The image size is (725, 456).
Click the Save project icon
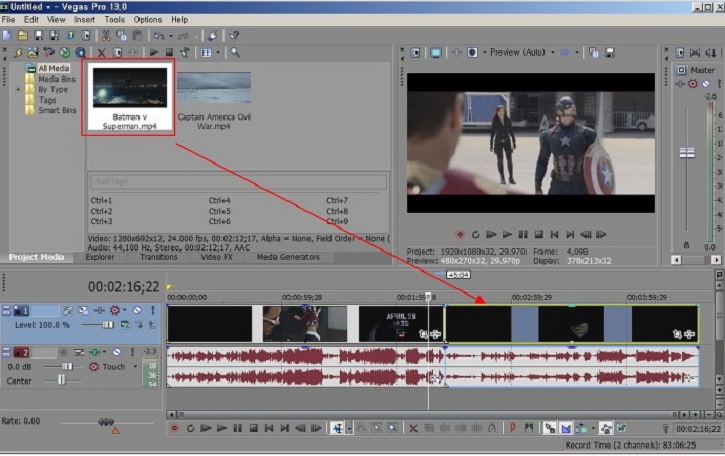coord(37,35)
